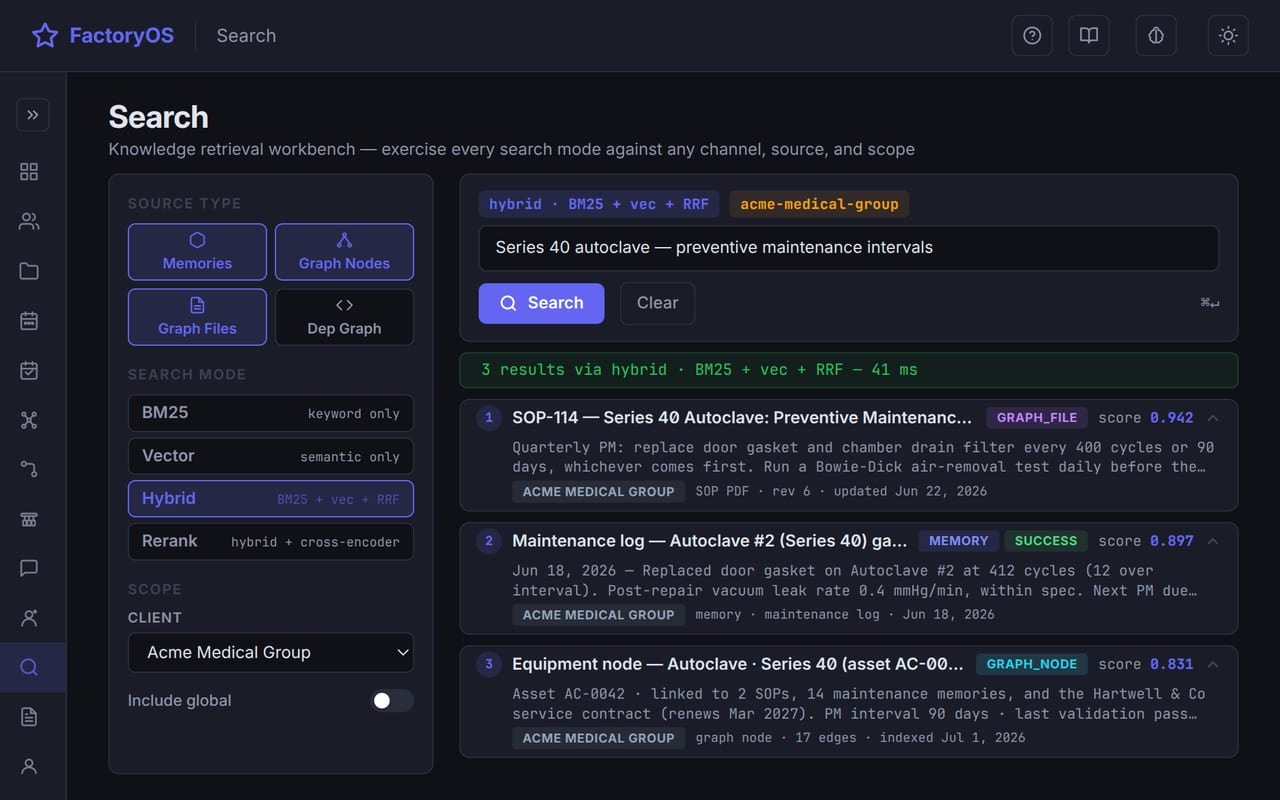Click the result rank number 3 badge
This screenshot has width=1280, height=800.
tap(488, 664)
